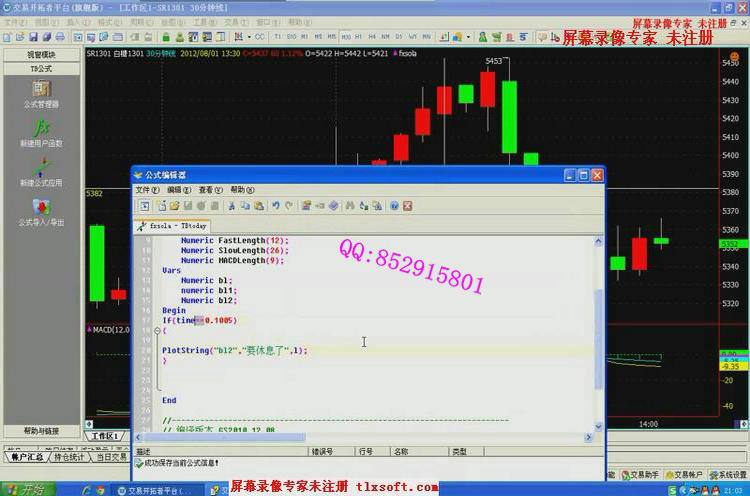Expand the 帮助与链接 sidebar section
The image size is (750, 496).
click(41, 431)
